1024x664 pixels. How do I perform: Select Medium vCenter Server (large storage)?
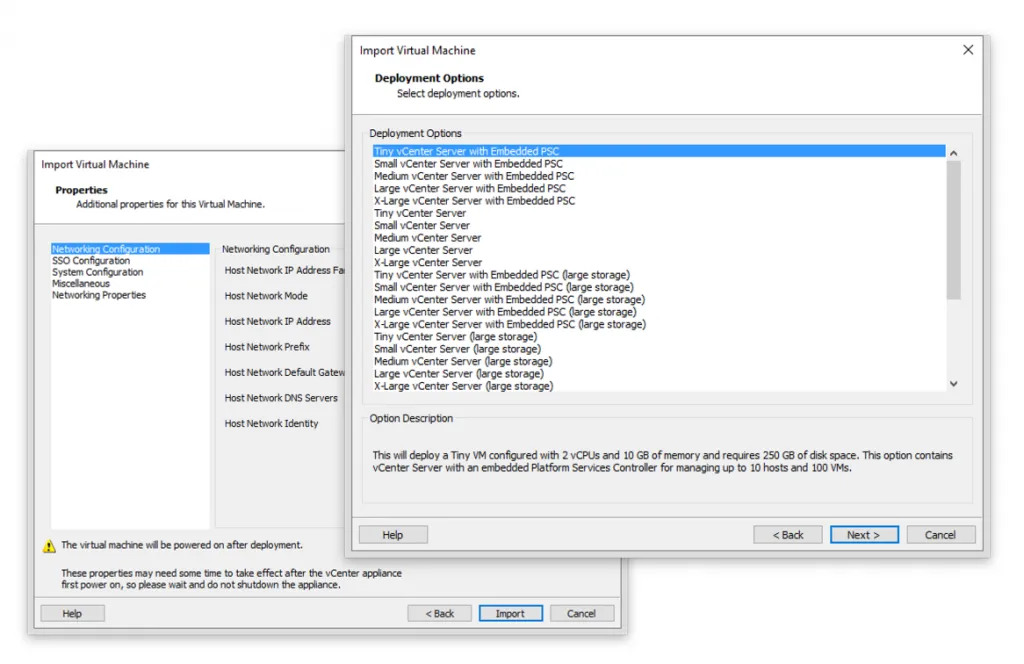(659, 362)
